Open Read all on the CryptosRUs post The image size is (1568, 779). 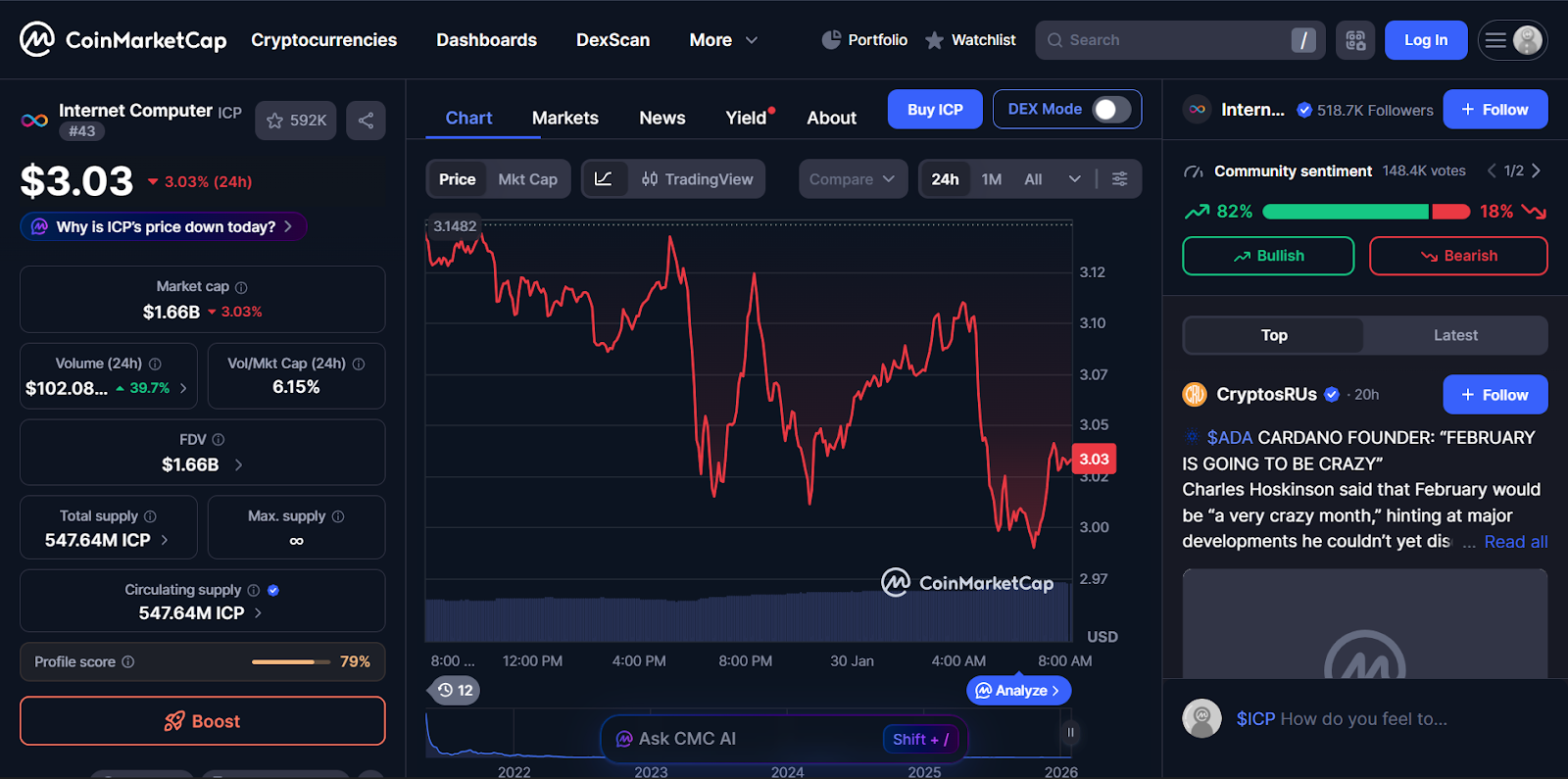tap(1514, 541)
